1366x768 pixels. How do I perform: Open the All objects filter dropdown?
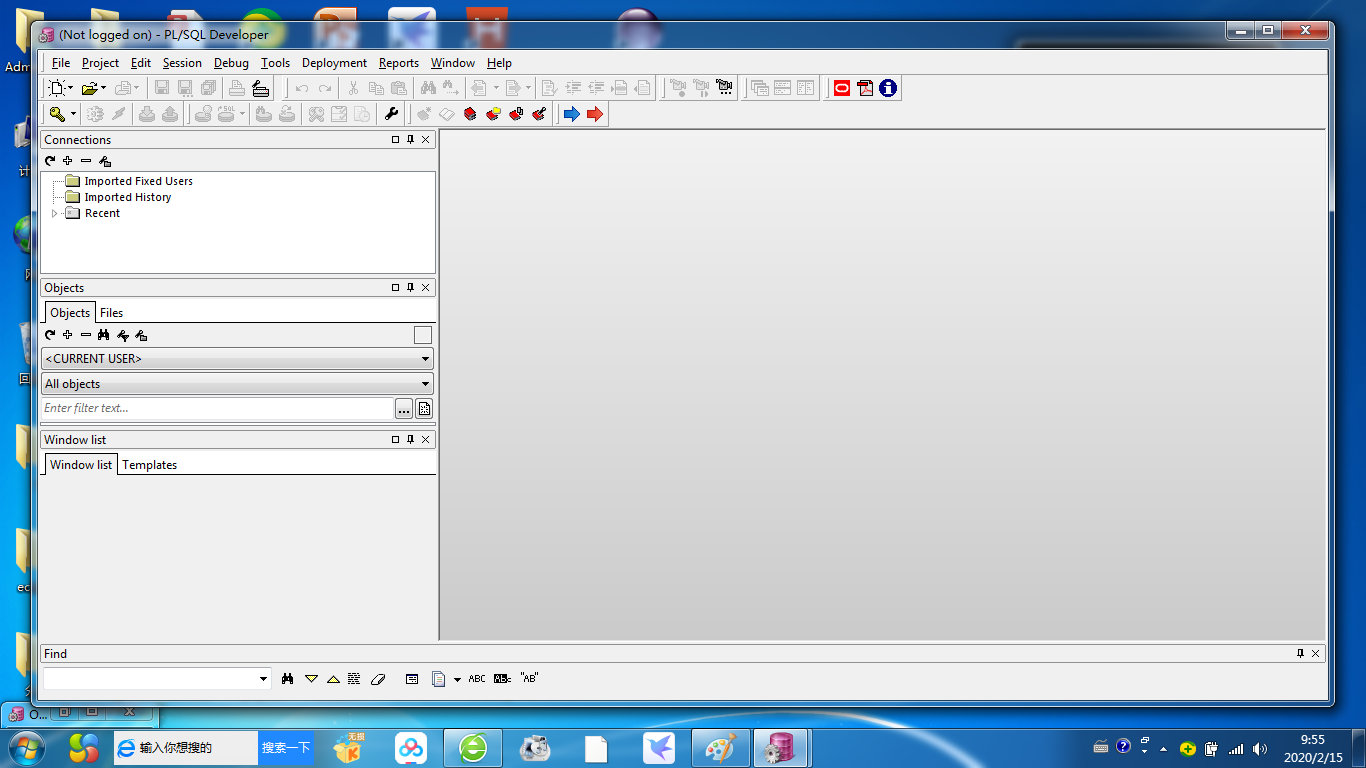(237, 384)
